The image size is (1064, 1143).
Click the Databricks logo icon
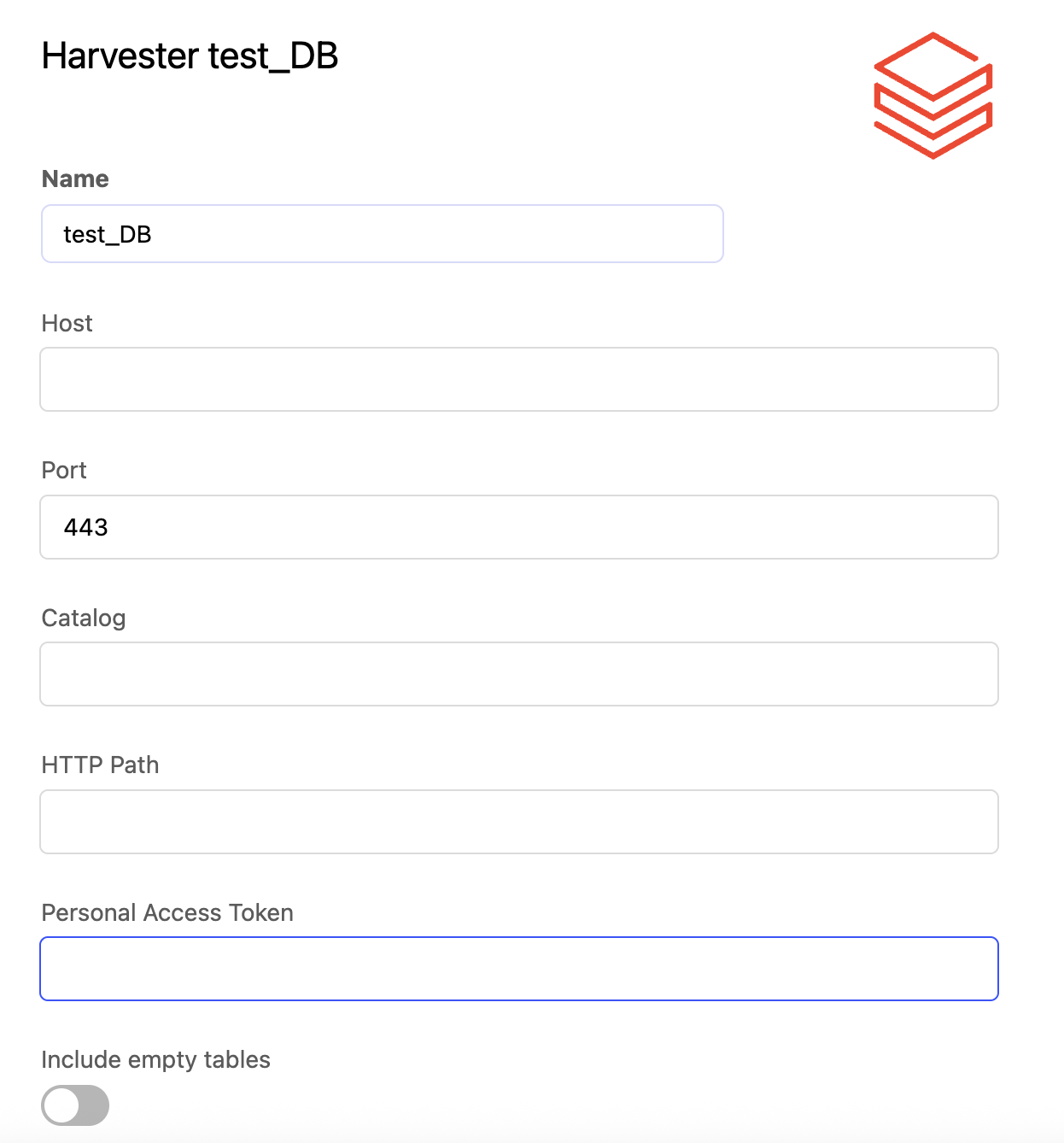932,95
